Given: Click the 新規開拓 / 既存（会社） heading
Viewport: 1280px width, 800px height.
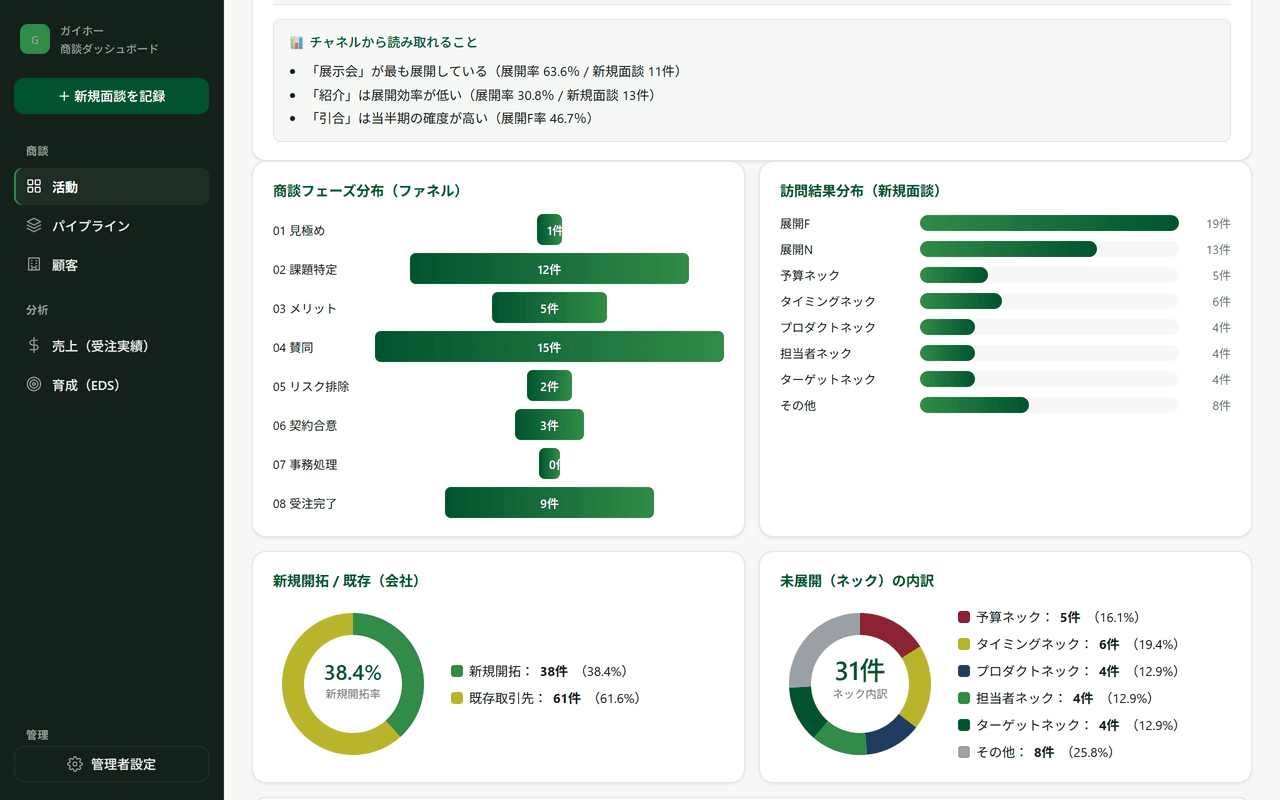Looking at the screenshot, I should tap(346, 581).
